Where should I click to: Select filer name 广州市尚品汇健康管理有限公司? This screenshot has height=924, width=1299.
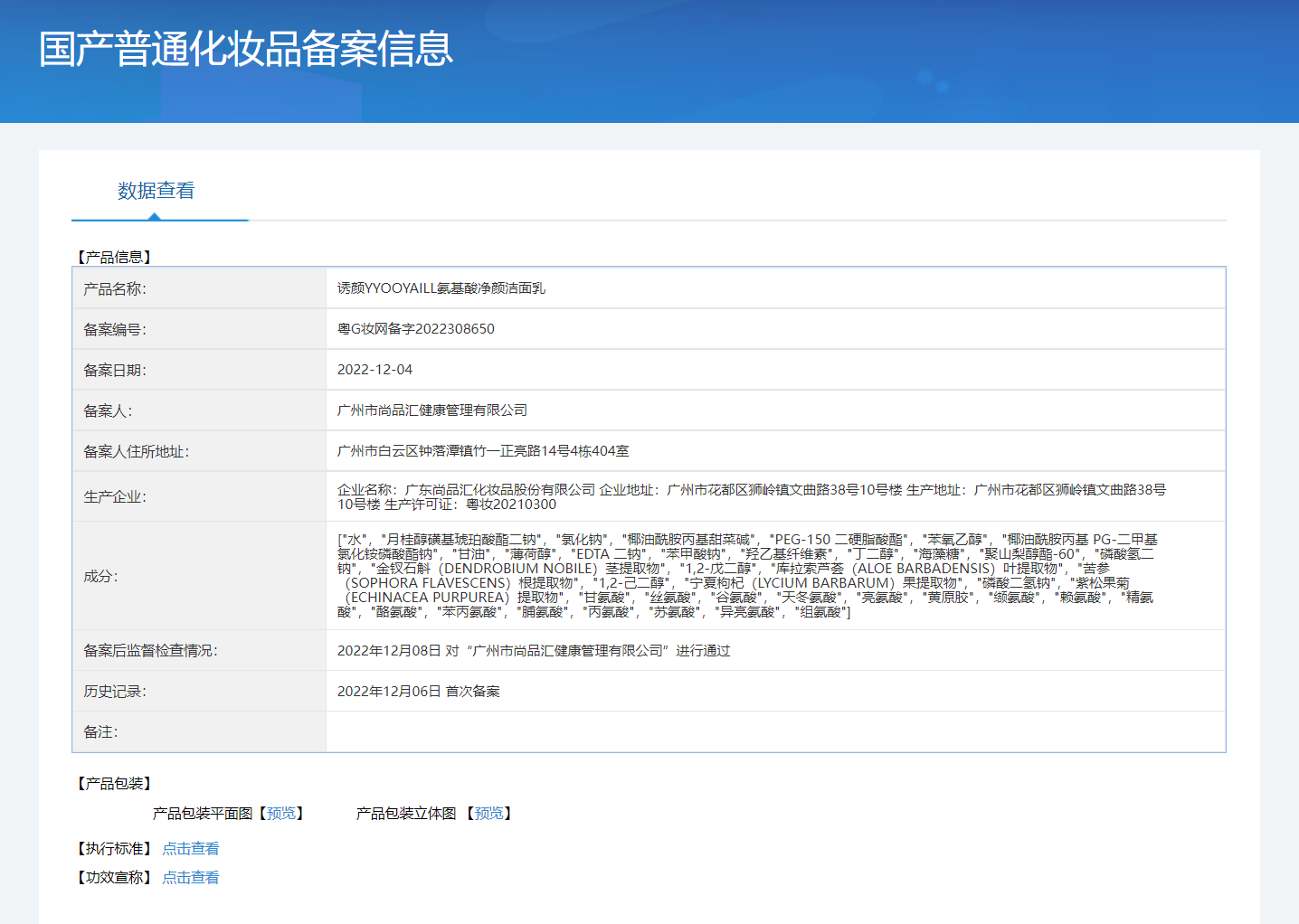click(432, 410)
